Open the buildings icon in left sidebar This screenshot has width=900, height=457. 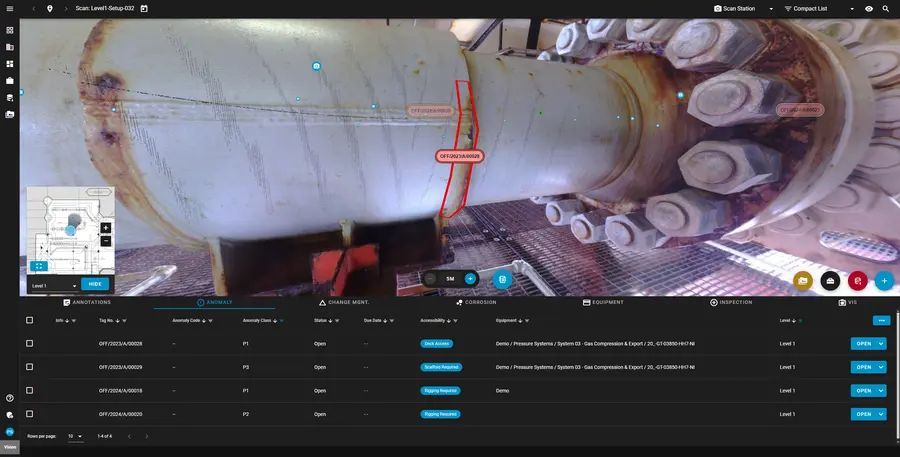pyautogui.click(x=10, y=47)
